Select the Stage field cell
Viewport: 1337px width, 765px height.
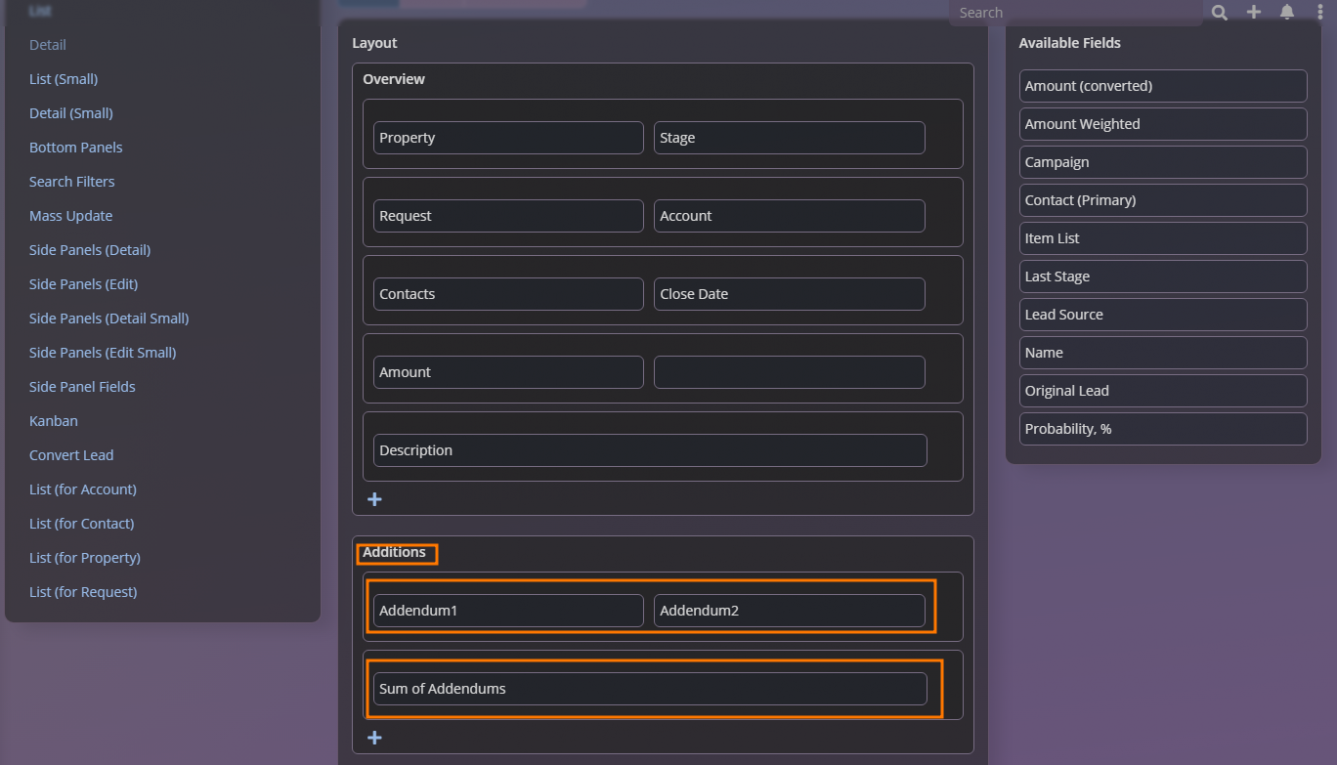[x=789, y=138]
